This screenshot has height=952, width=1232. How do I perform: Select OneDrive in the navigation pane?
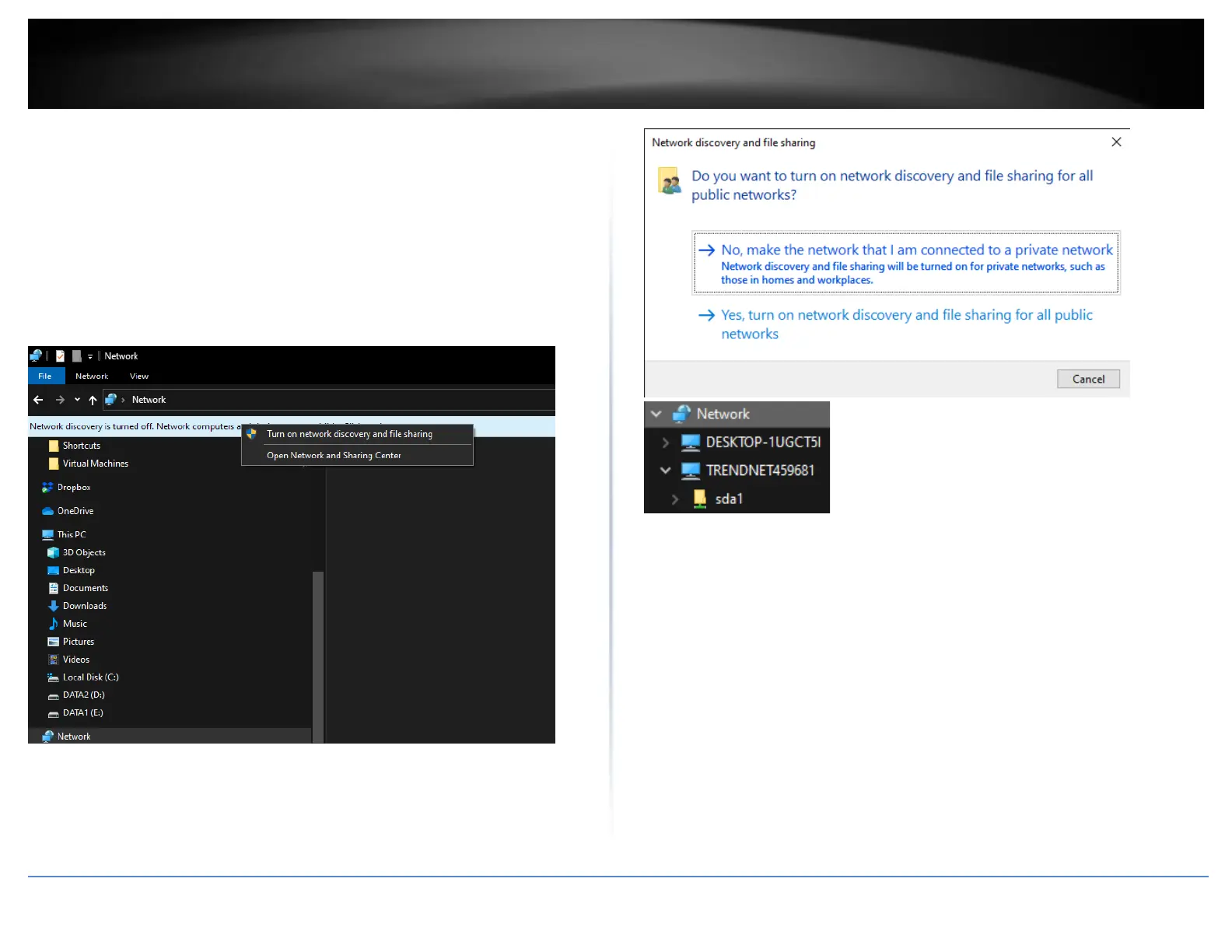click(75, 511)
